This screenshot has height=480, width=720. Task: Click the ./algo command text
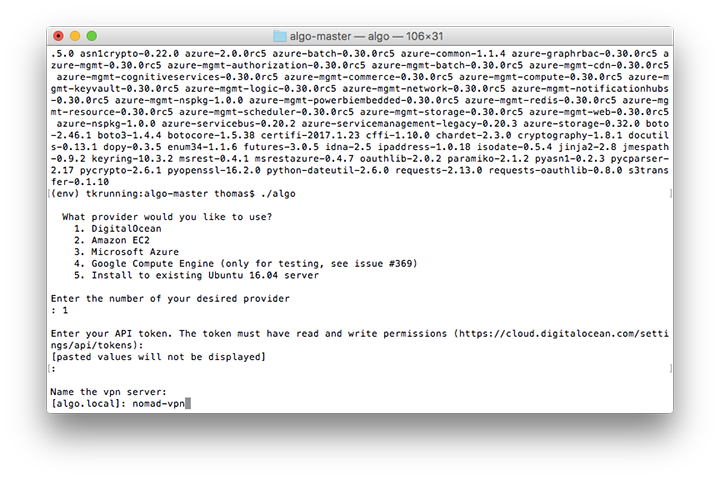(x=278, y=193)
